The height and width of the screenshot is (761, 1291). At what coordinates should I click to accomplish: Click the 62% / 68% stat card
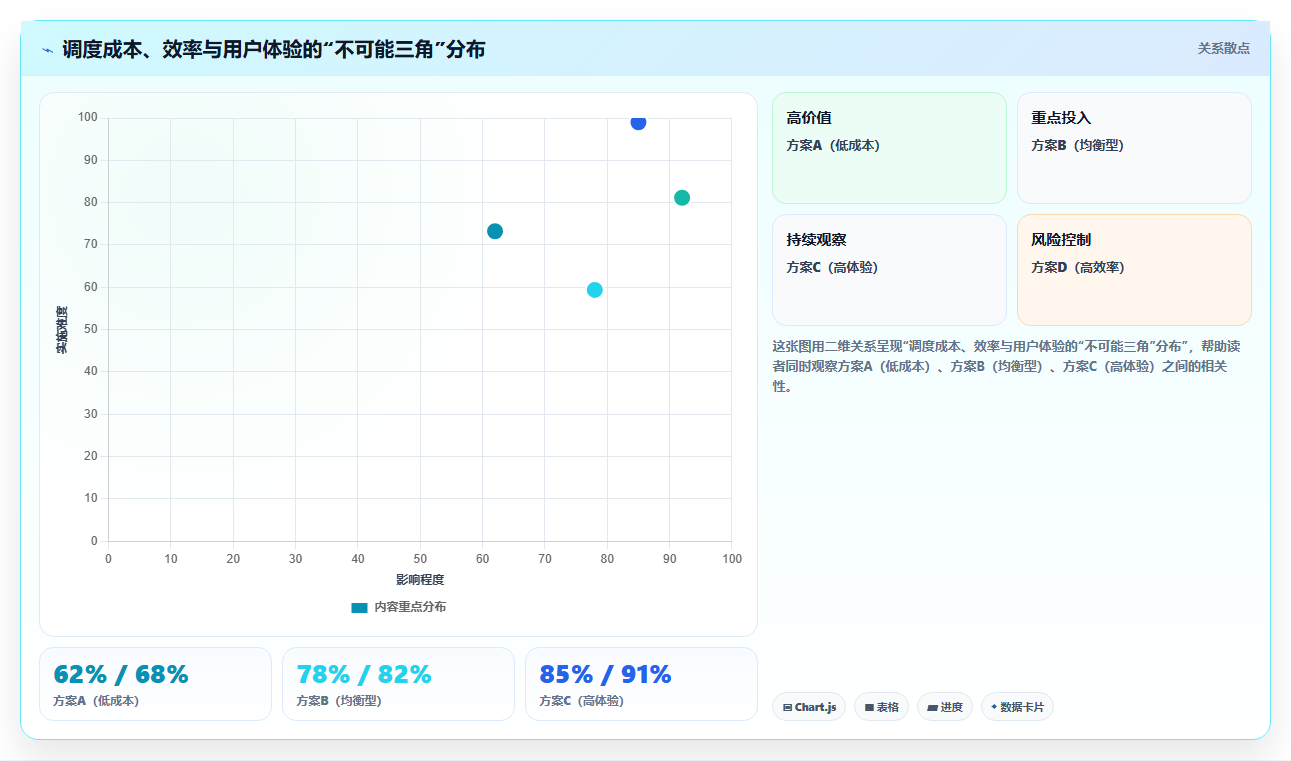(x=155, y=684)
